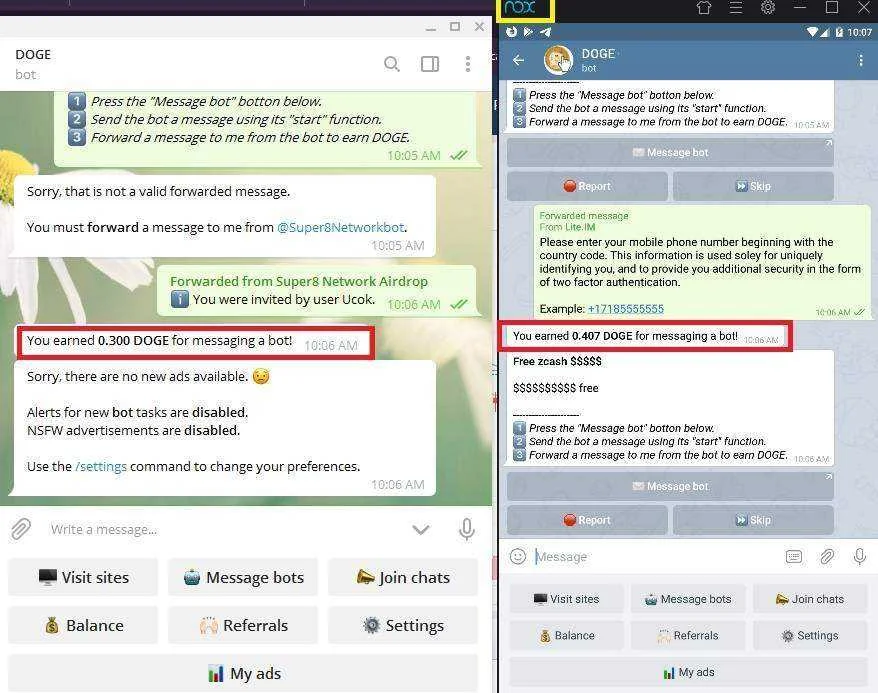878x693 pixels.
Task: Open search in the desktop DOGE chat
Action: pos(391,64)
